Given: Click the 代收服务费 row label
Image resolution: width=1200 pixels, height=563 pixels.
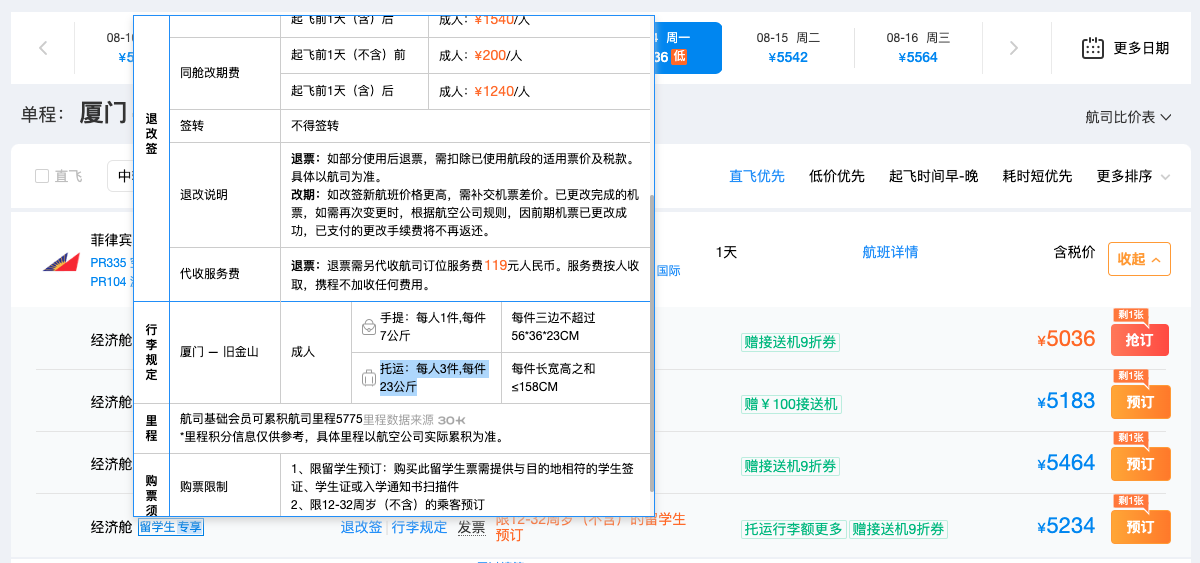Looking at the screenshot, I should pos(209,274).
